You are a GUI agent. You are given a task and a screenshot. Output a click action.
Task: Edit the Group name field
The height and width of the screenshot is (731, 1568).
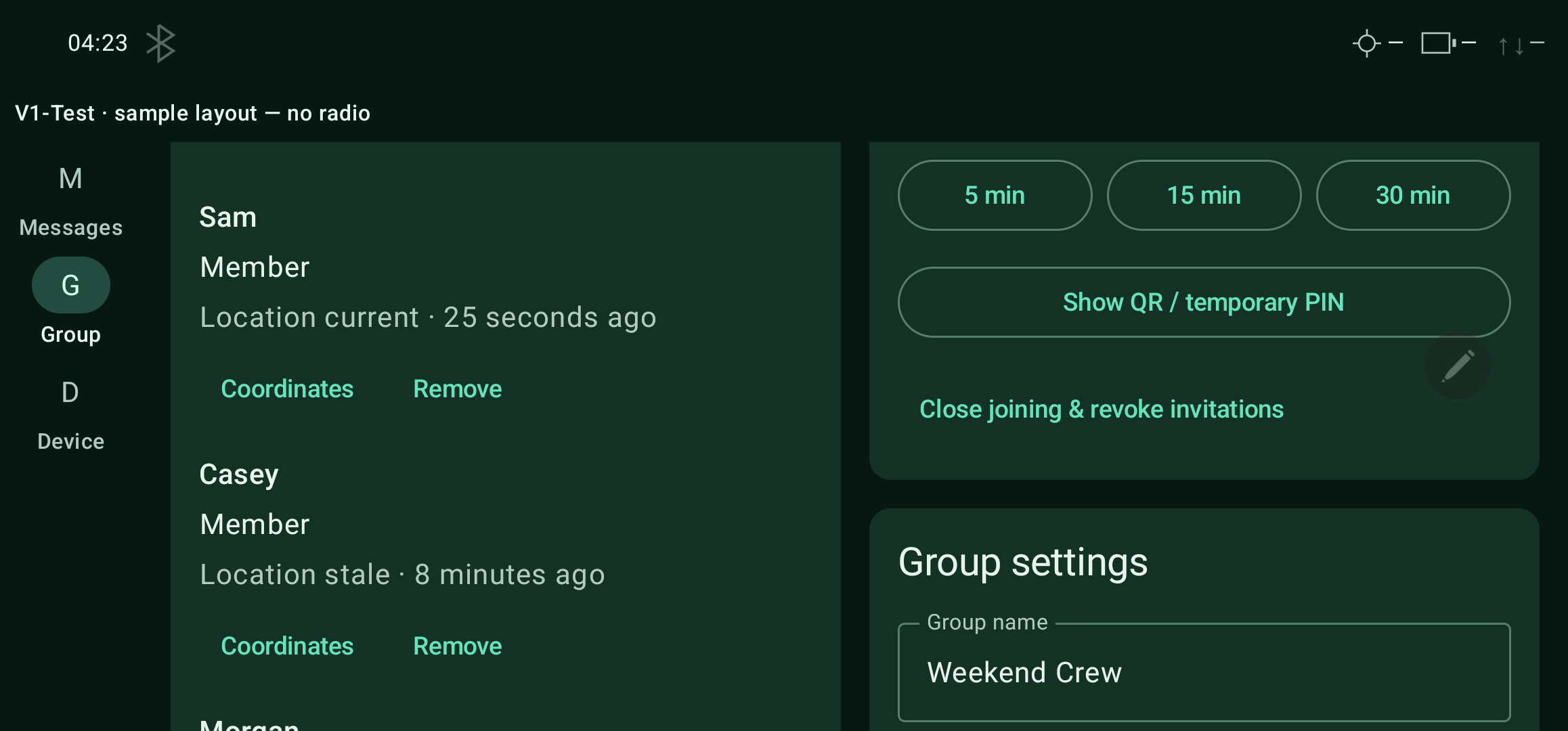point(1204,672)
